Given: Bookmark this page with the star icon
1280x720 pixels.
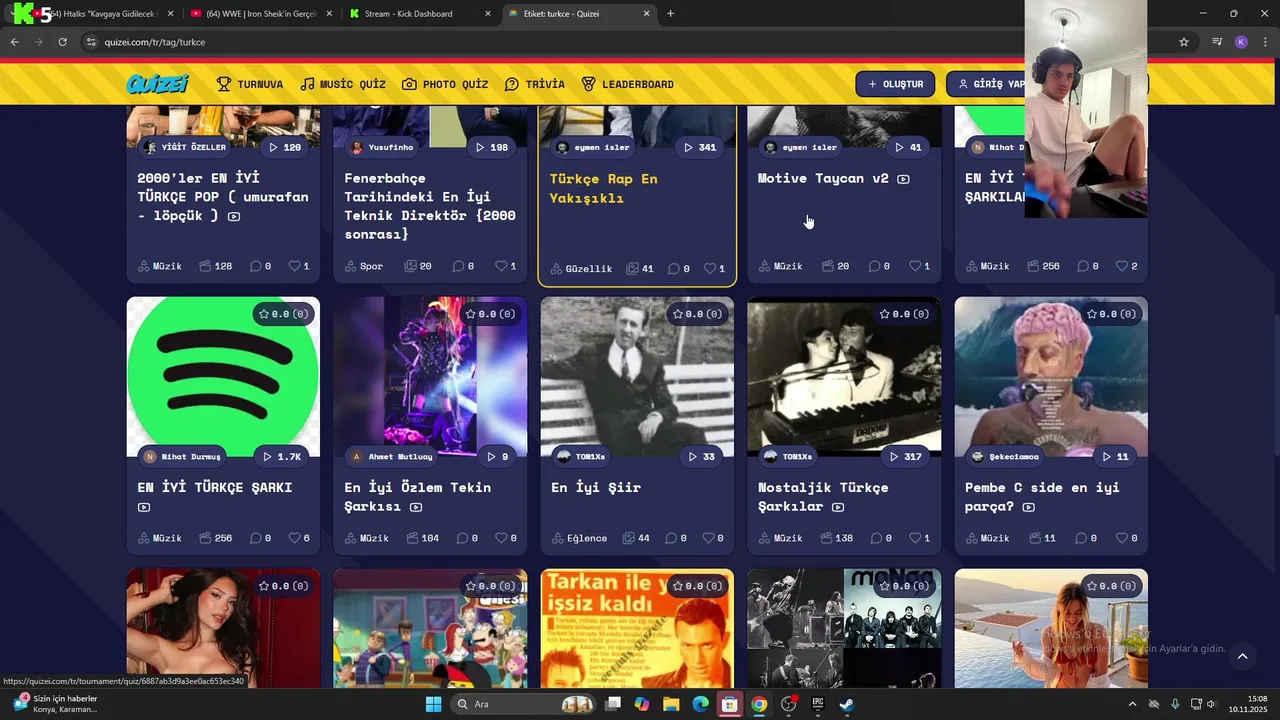Looking at the screenshot, I should coord(1184,42).
